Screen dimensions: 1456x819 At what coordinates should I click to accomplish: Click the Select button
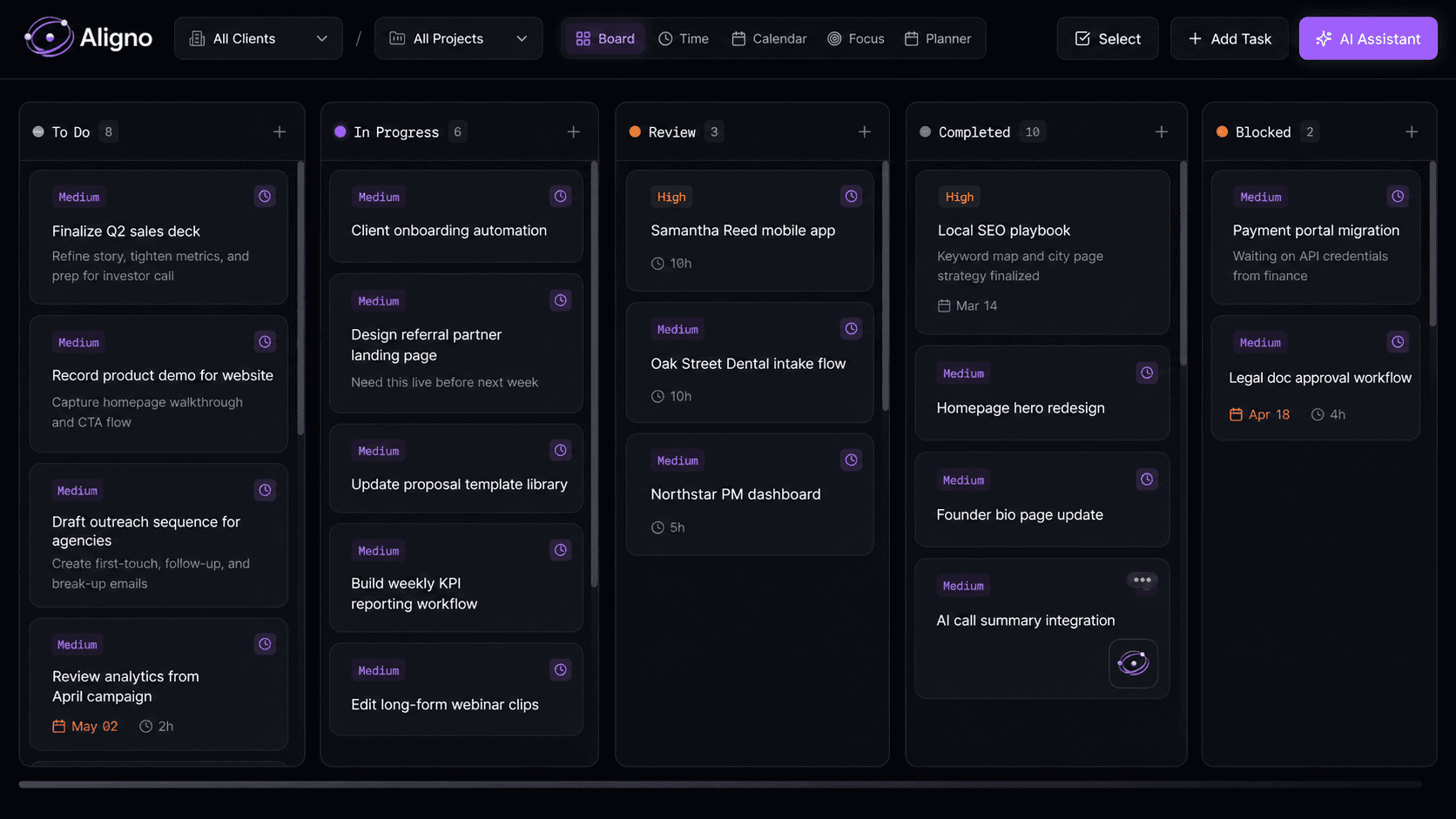tap(1108, 38)
